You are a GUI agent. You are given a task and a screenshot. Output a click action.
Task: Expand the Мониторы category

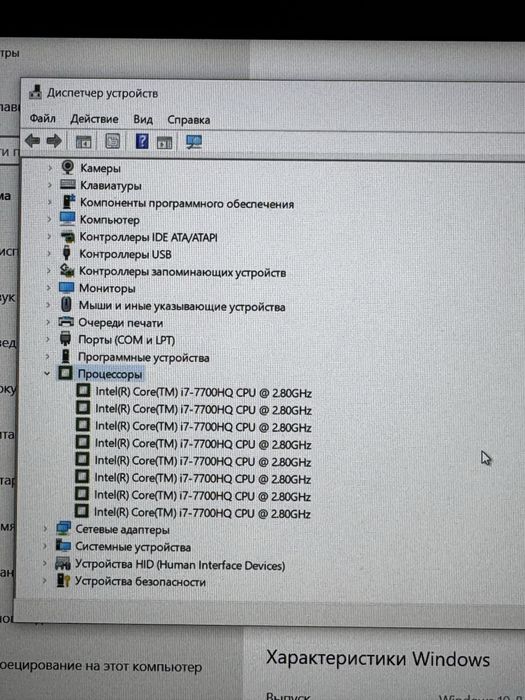point(49,288)
